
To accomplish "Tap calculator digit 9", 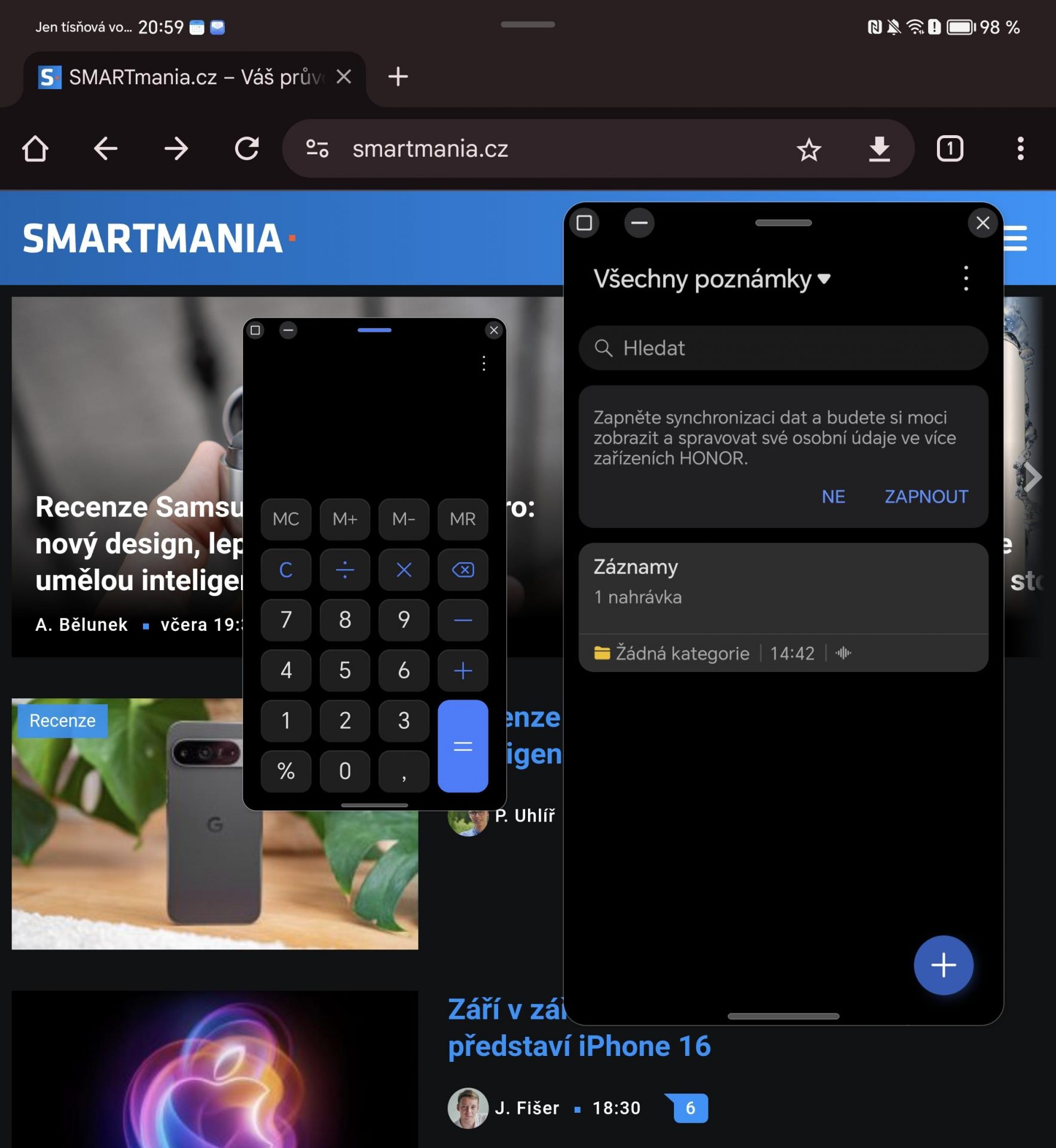I will (404, 620).
